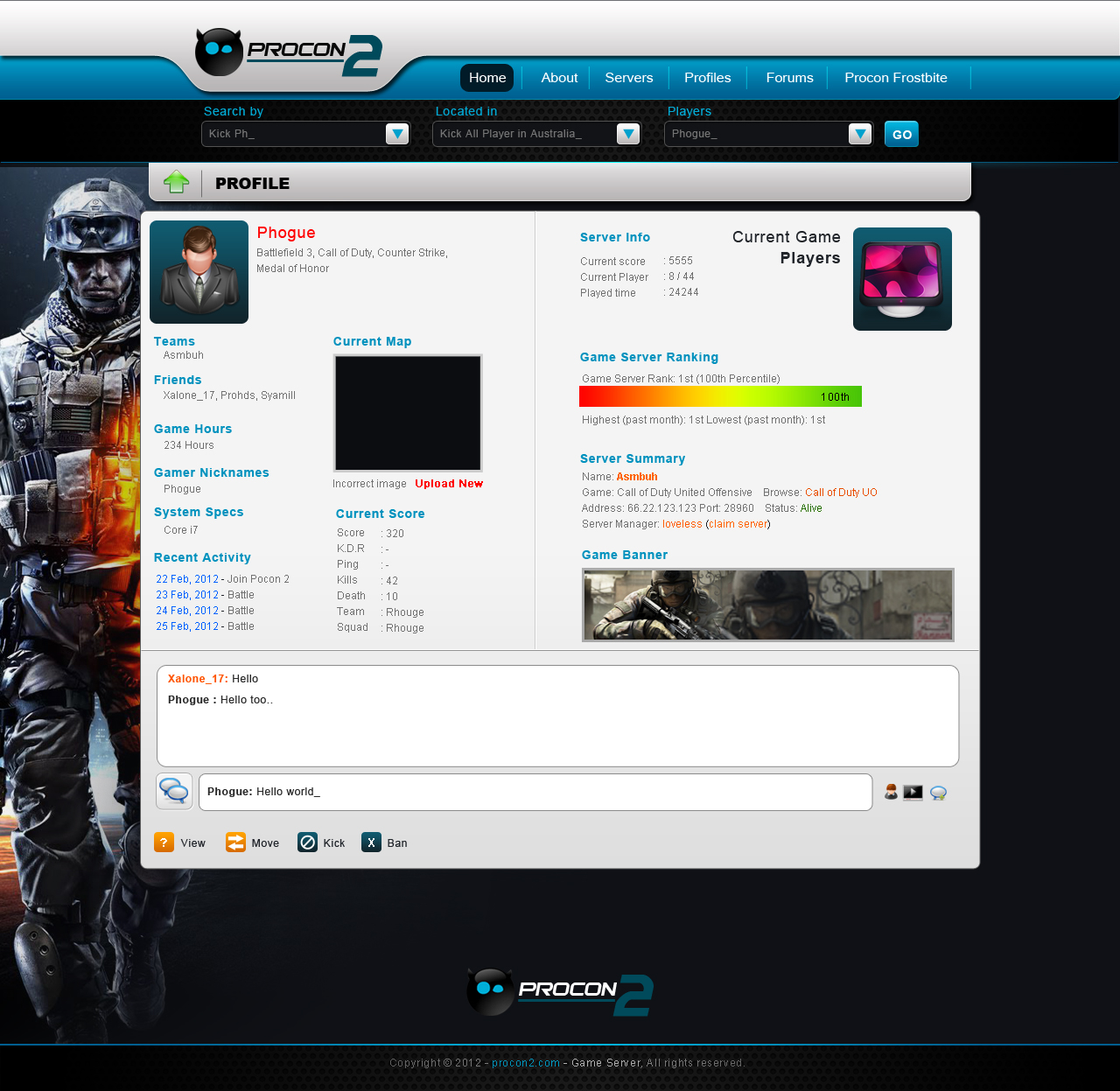Click the Asmbuh team name under Teams

click(184, 355)
